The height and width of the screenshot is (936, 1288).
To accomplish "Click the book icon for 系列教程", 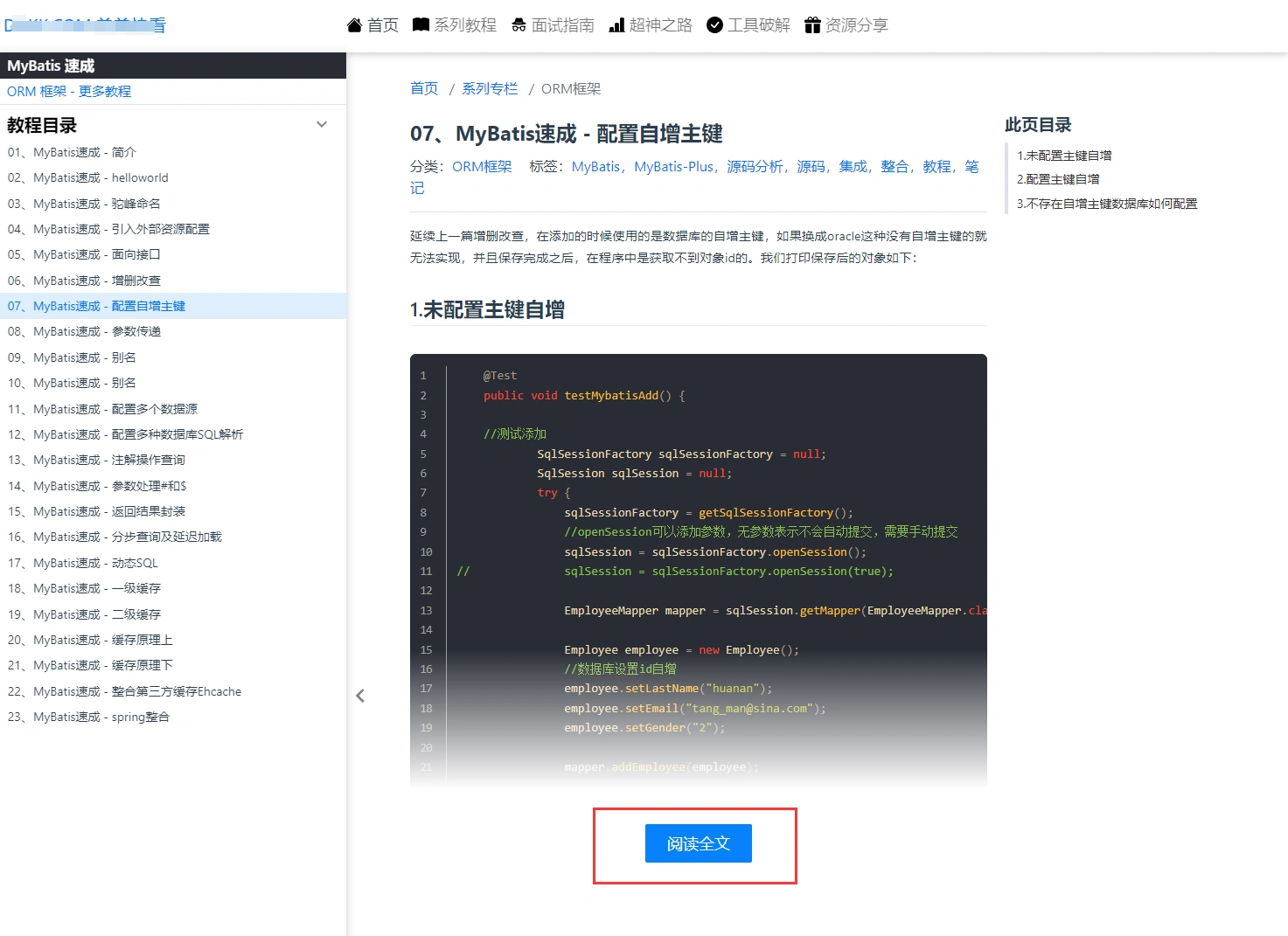I will click(x=421, y=25).
